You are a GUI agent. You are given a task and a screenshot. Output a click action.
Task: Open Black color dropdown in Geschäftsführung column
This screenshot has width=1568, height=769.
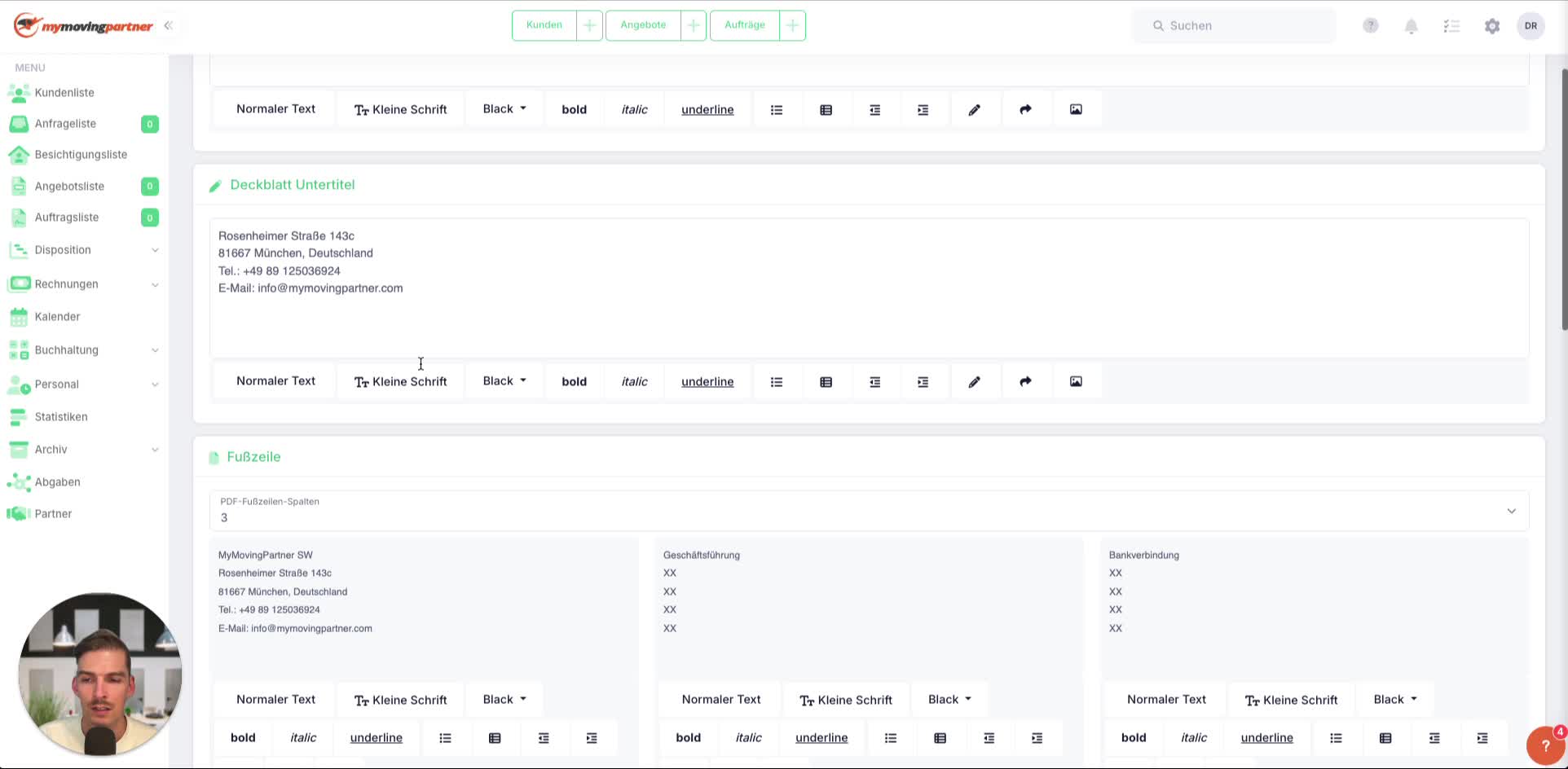click(950, 699)
